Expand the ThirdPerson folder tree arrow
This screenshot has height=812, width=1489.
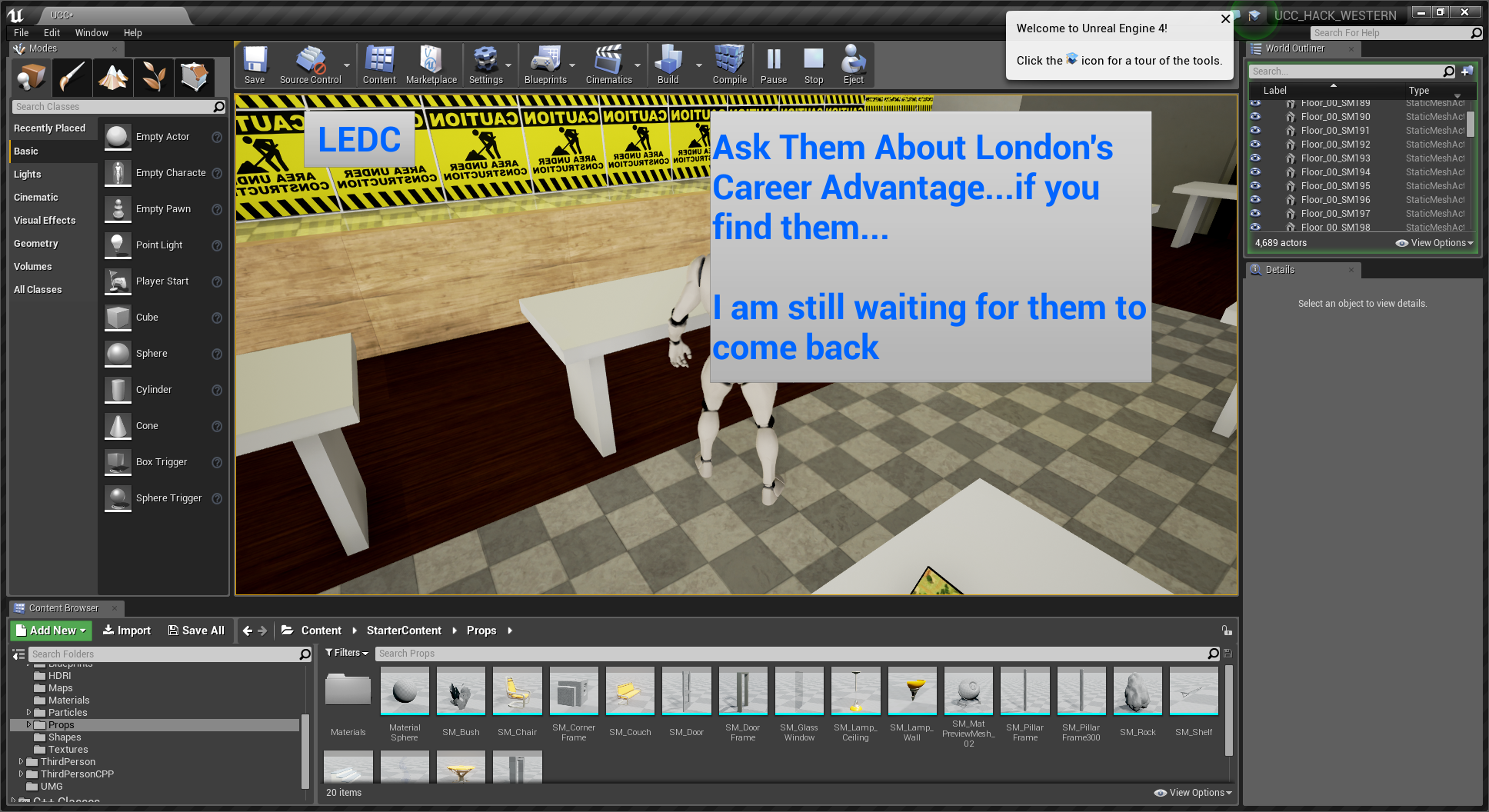(22, 762)
